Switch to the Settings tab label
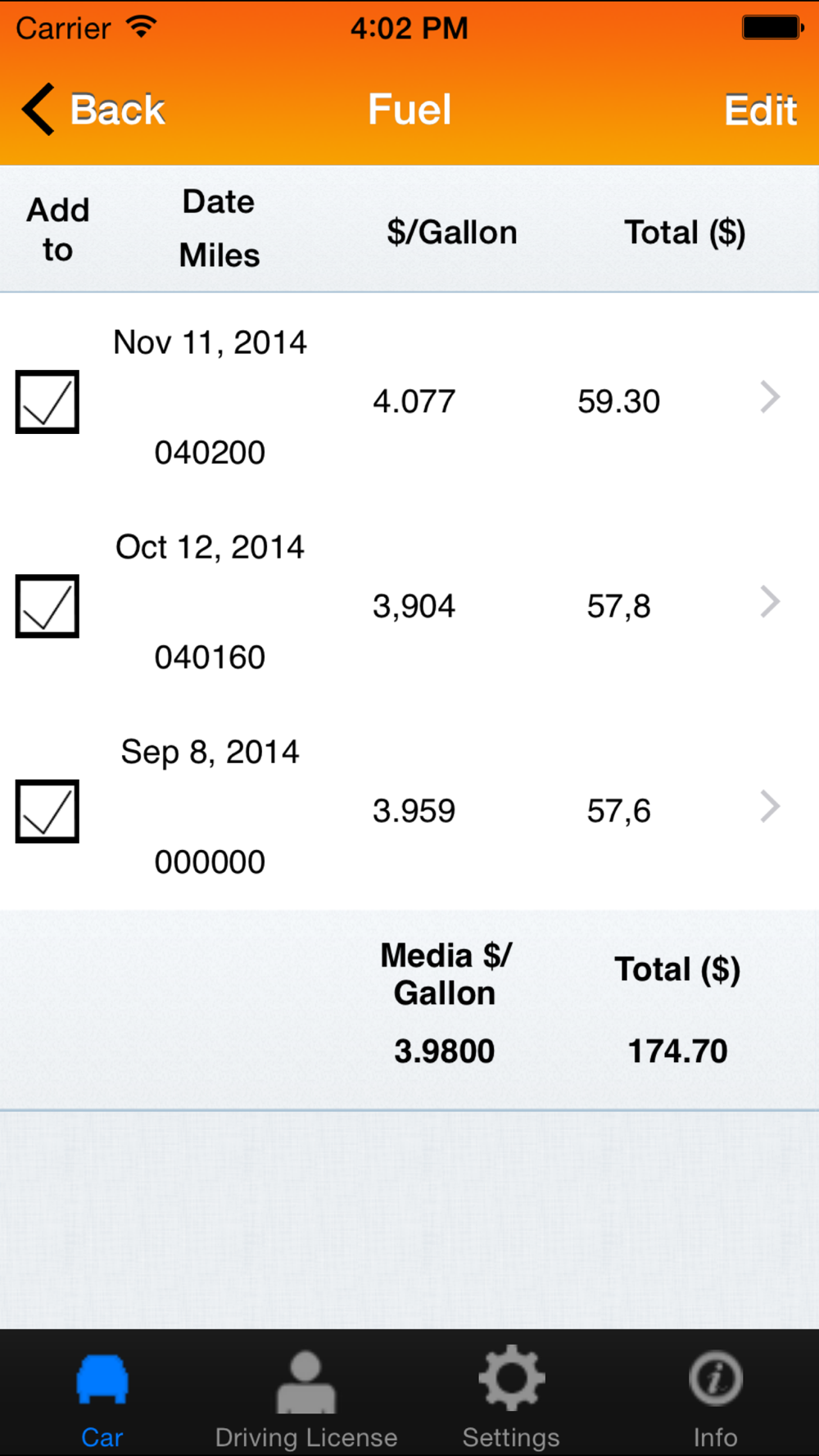 click(511, 1437)
